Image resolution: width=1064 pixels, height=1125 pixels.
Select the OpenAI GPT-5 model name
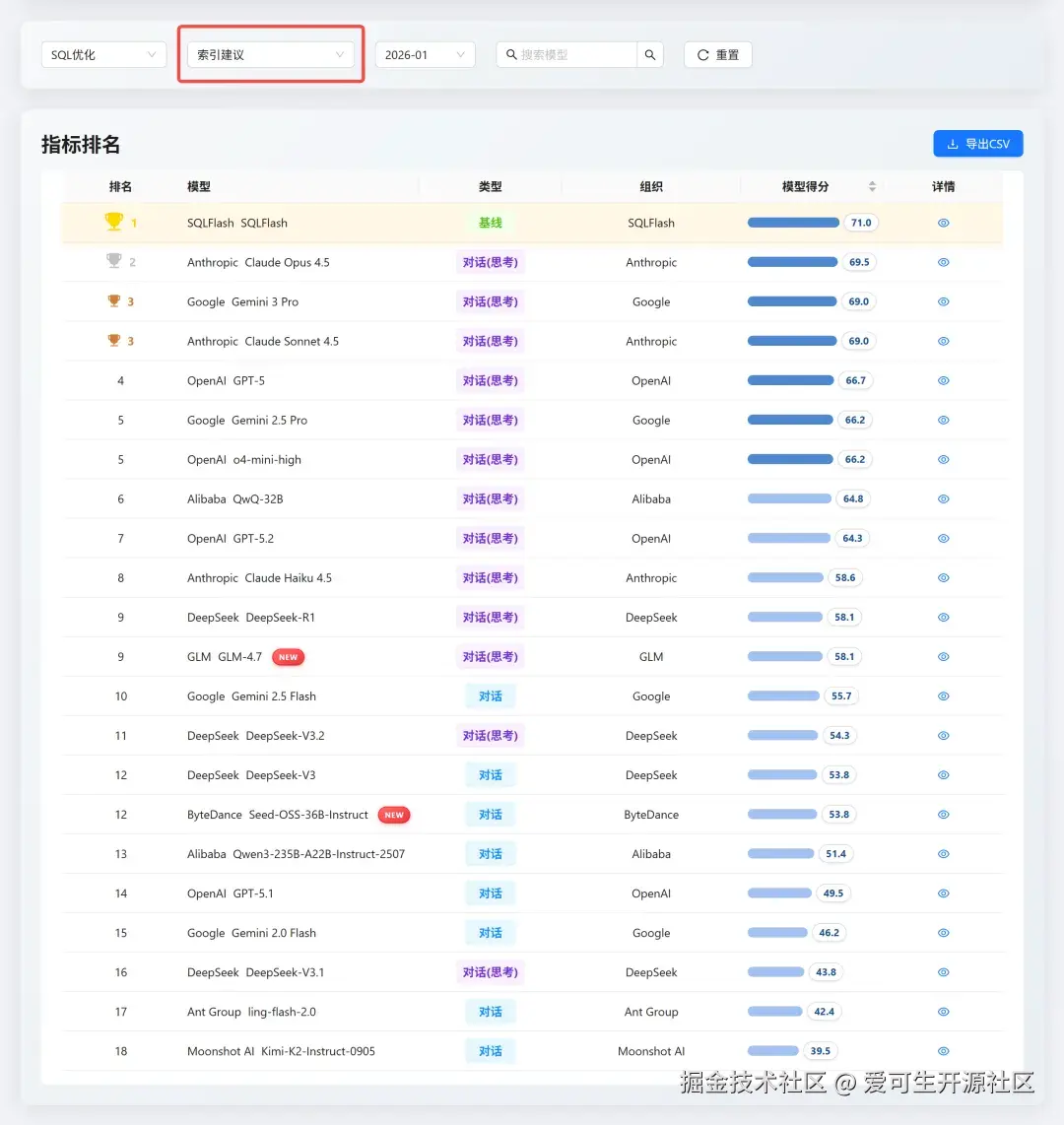[x=226, y=381]
